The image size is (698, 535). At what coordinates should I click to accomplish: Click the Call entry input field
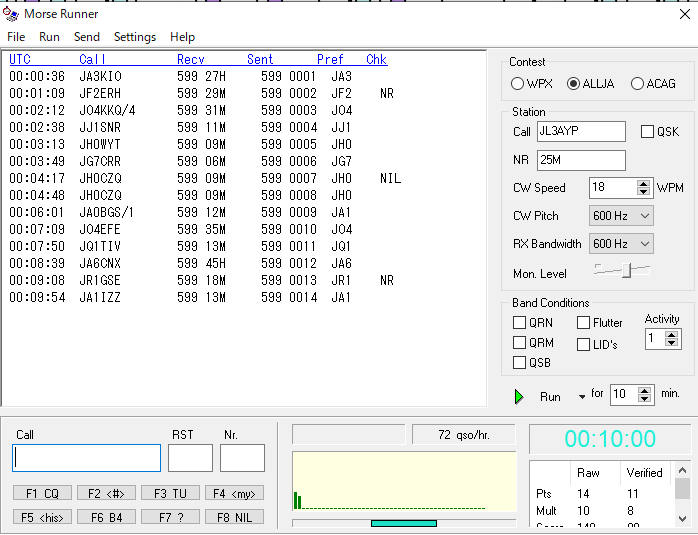point(87,458)
